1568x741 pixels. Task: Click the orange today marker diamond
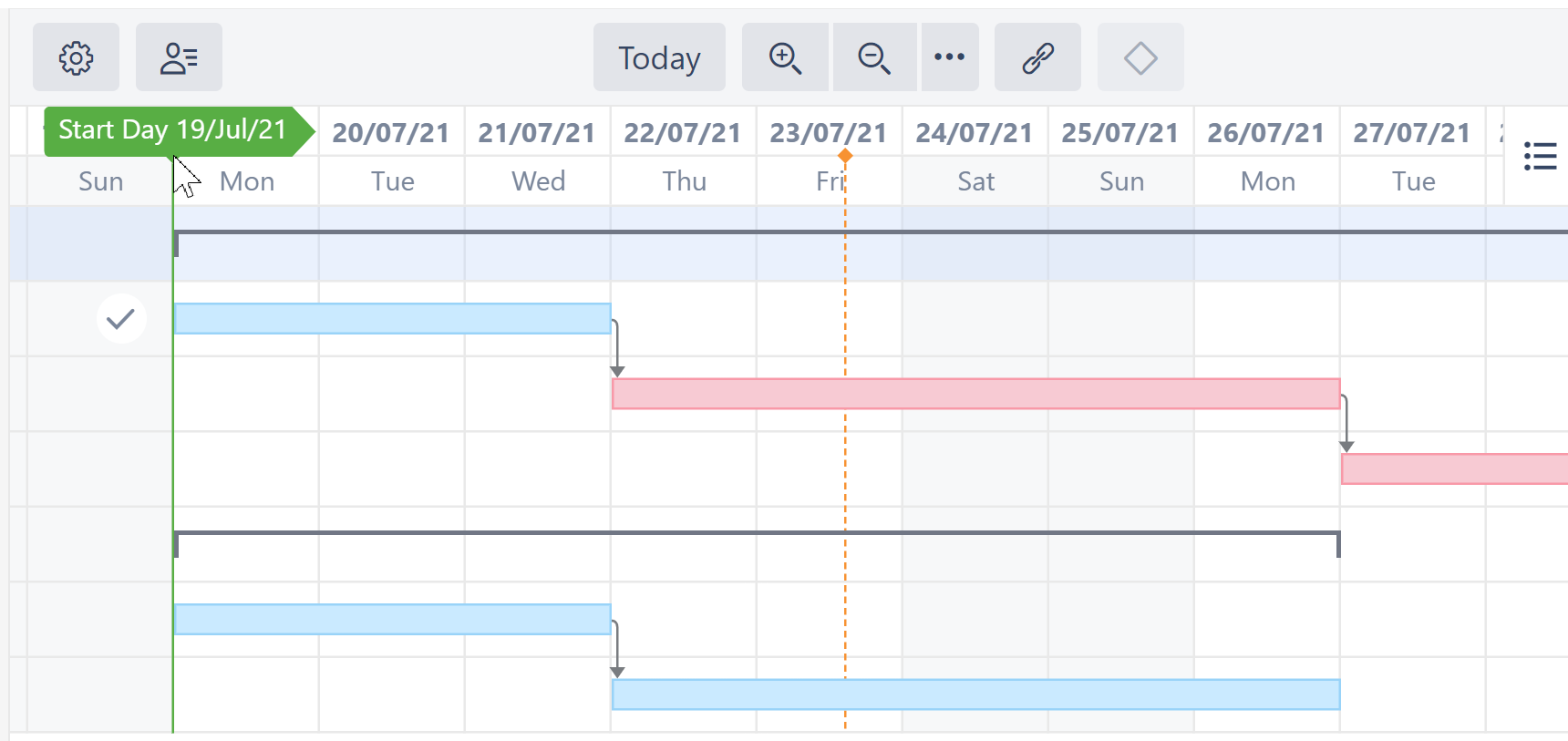844,156
